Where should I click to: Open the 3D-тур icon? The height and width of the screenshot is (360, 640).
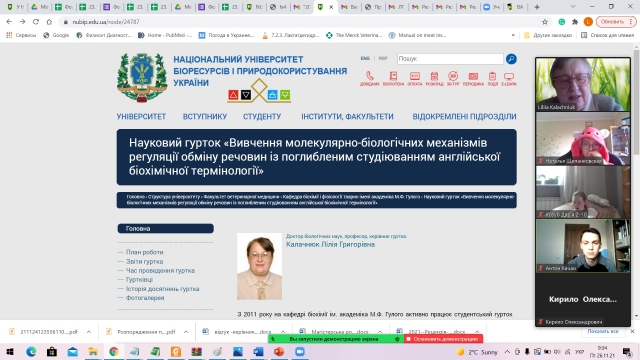point(453,78)
